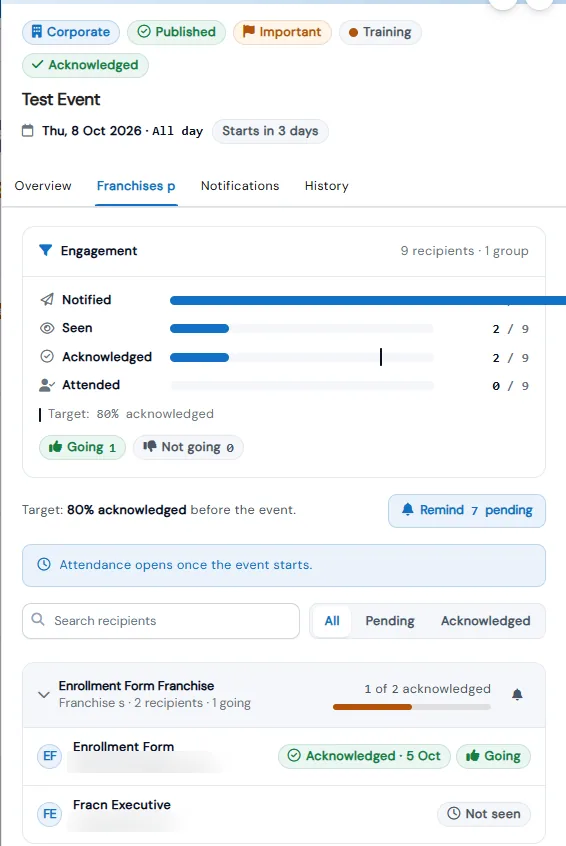Click 'Target: 80% acknowledged' text in Engagement card
566x846 pixels.
pos(131,414)
